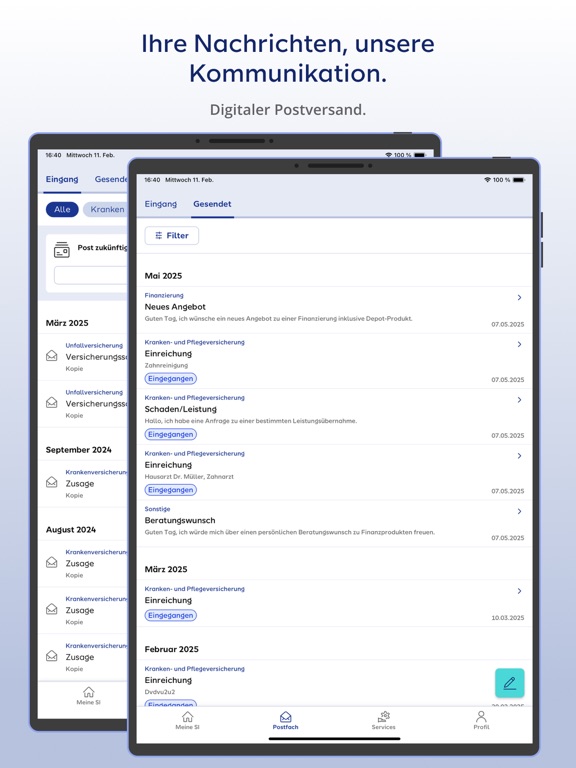Select the Kranken filter chip in back tablet
576x768 pixels.
click(106, 209)
